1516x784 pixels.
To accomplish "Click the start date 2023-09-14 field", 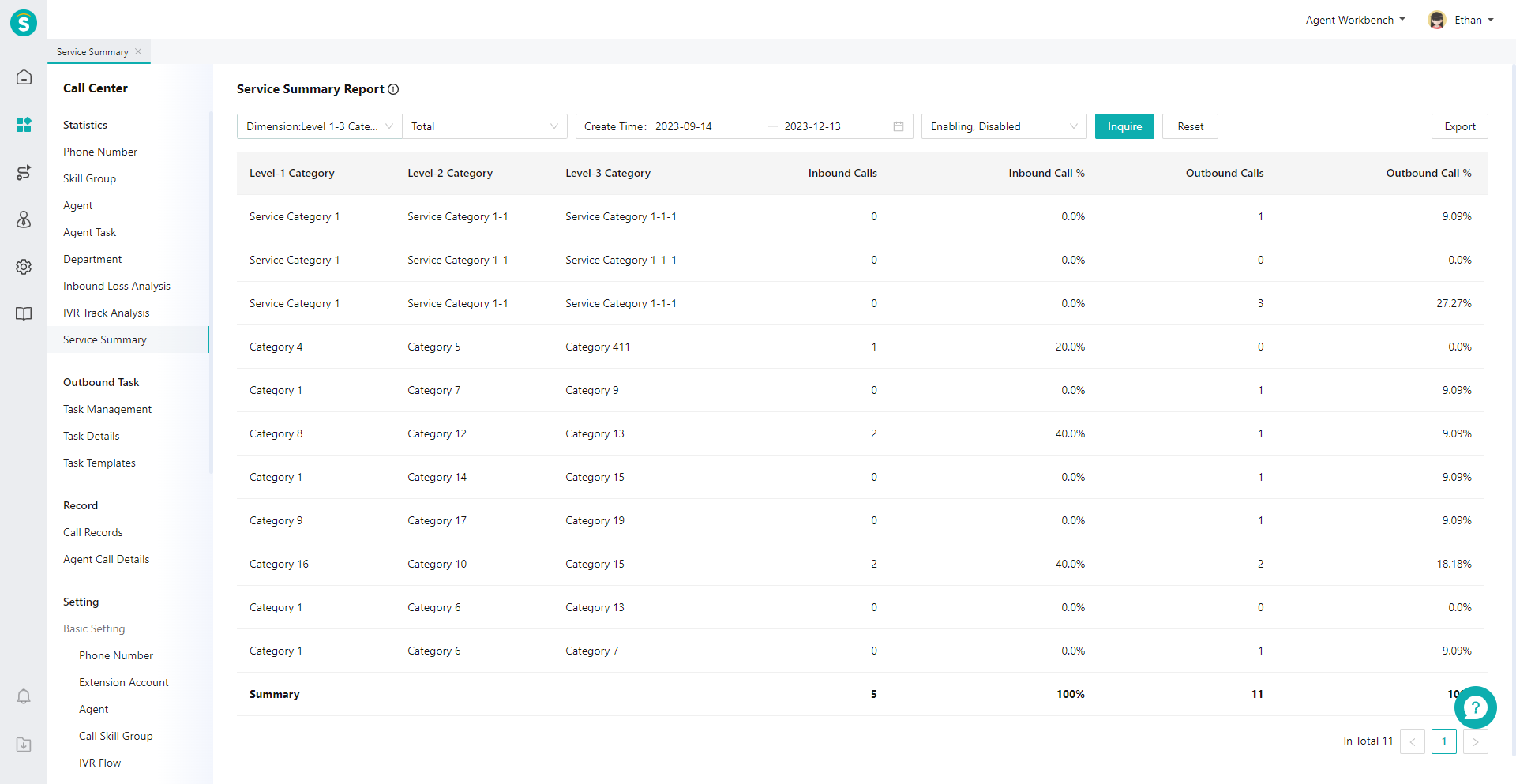I will point(684,126).
